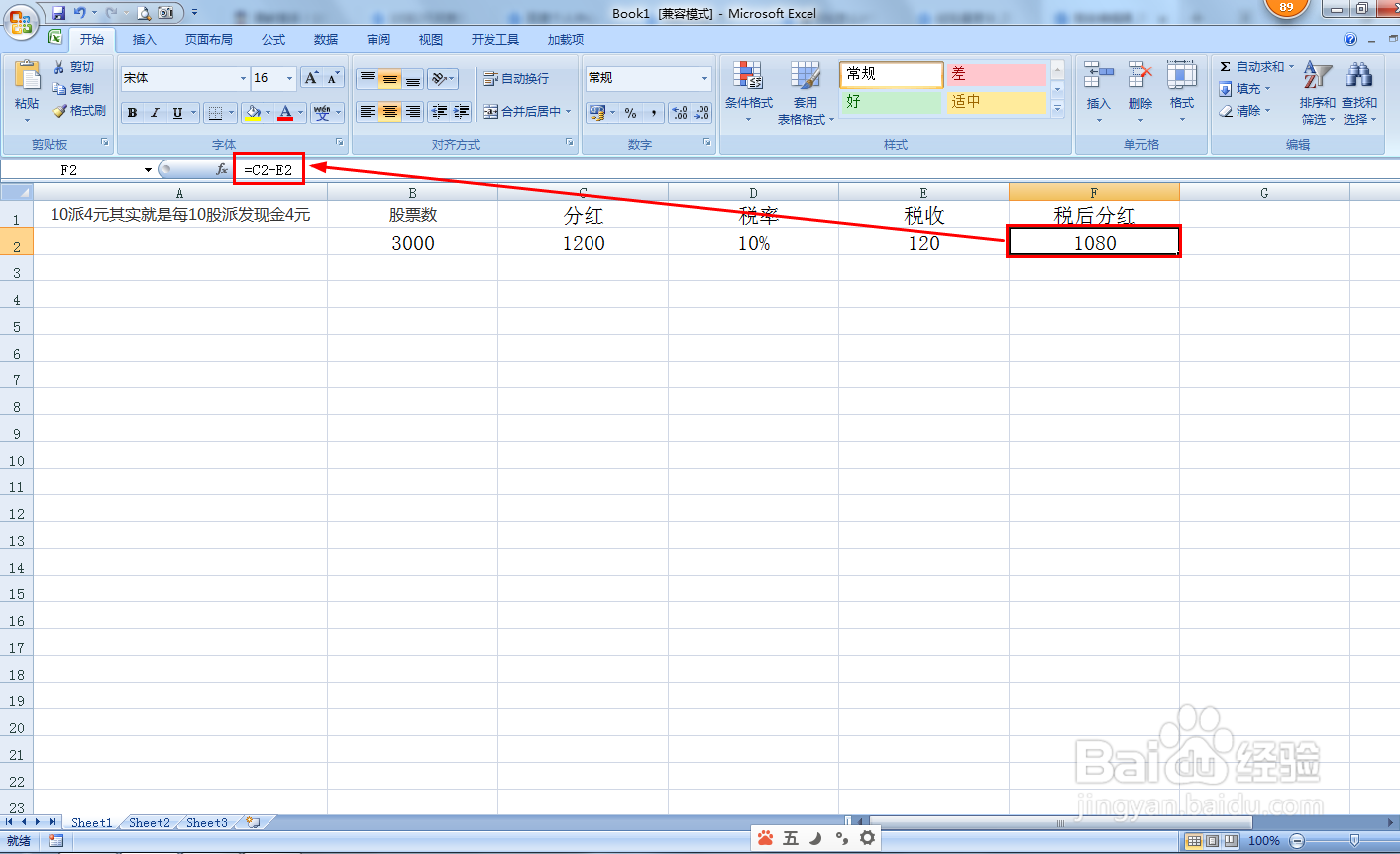Open Format cells menu icon

1181,75
